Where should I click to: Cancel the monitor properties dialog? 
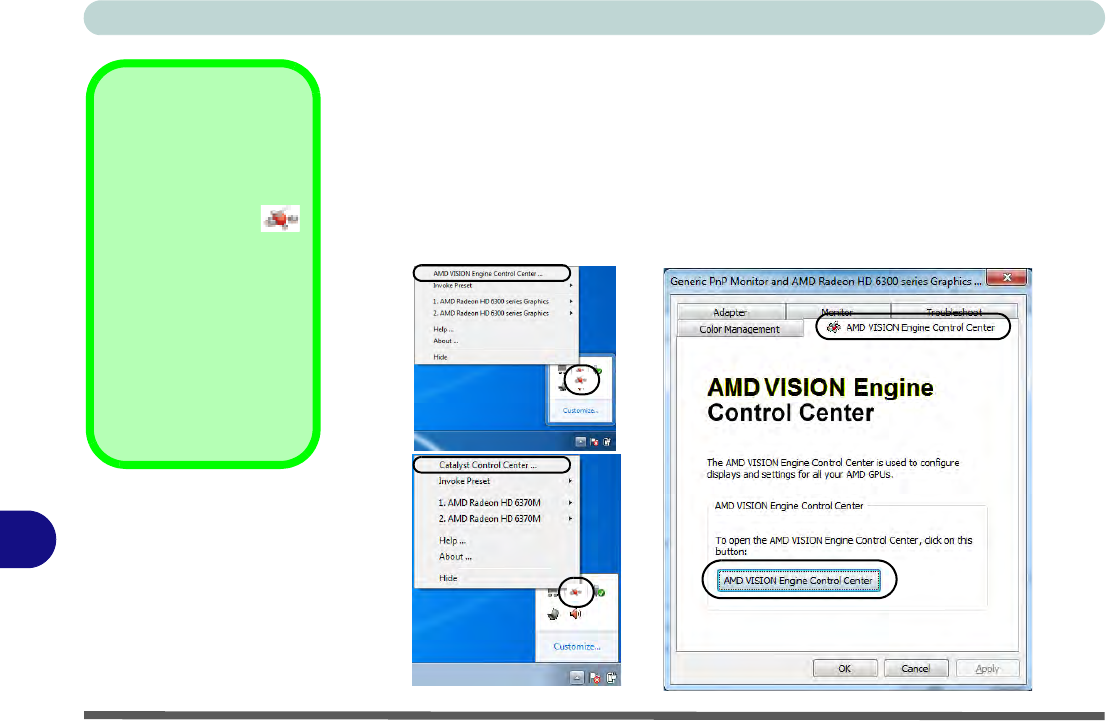[x=915, y=668]
